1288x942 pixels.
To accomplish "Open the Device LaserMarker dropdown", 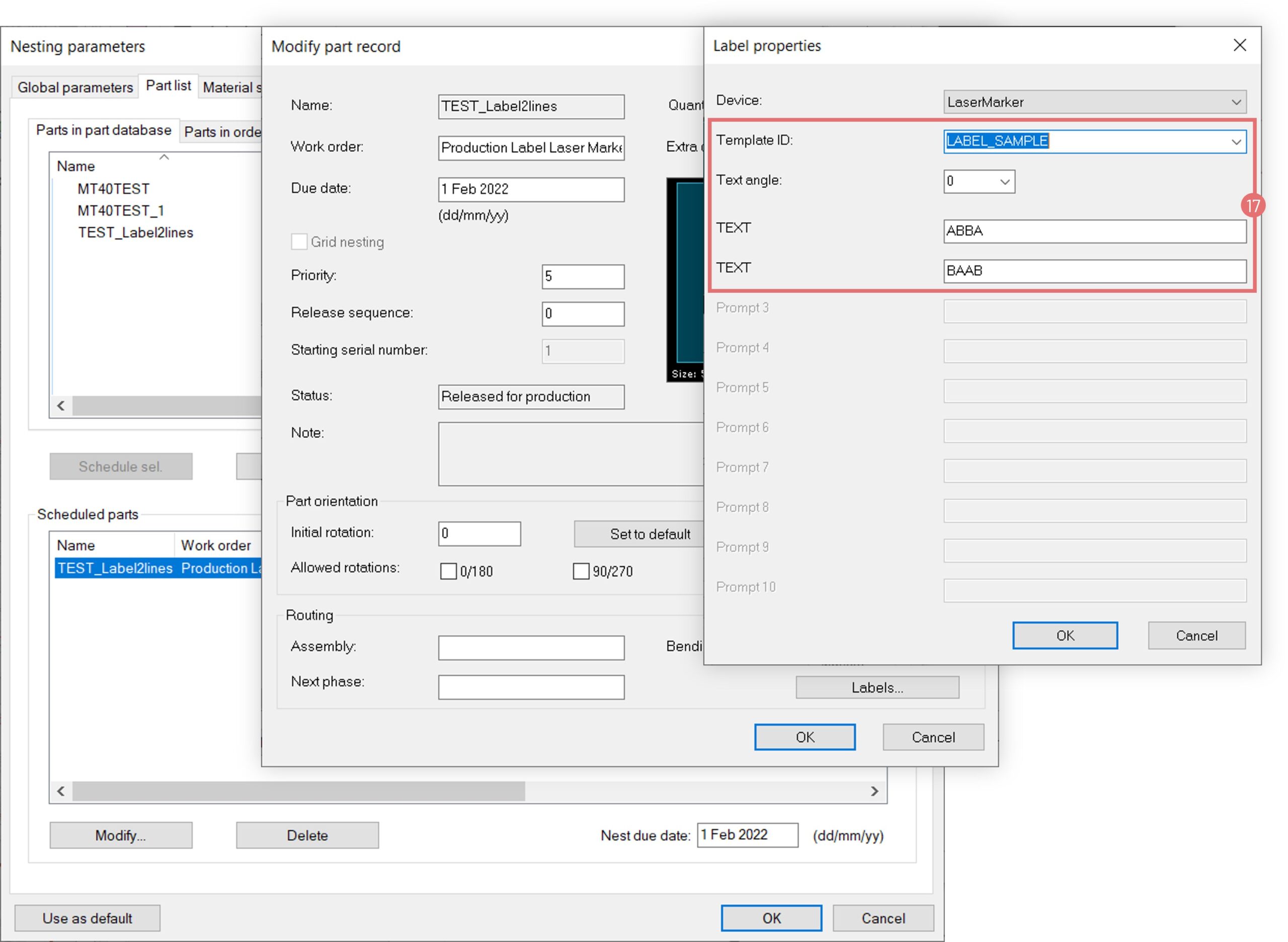I will coord(1235,102).
